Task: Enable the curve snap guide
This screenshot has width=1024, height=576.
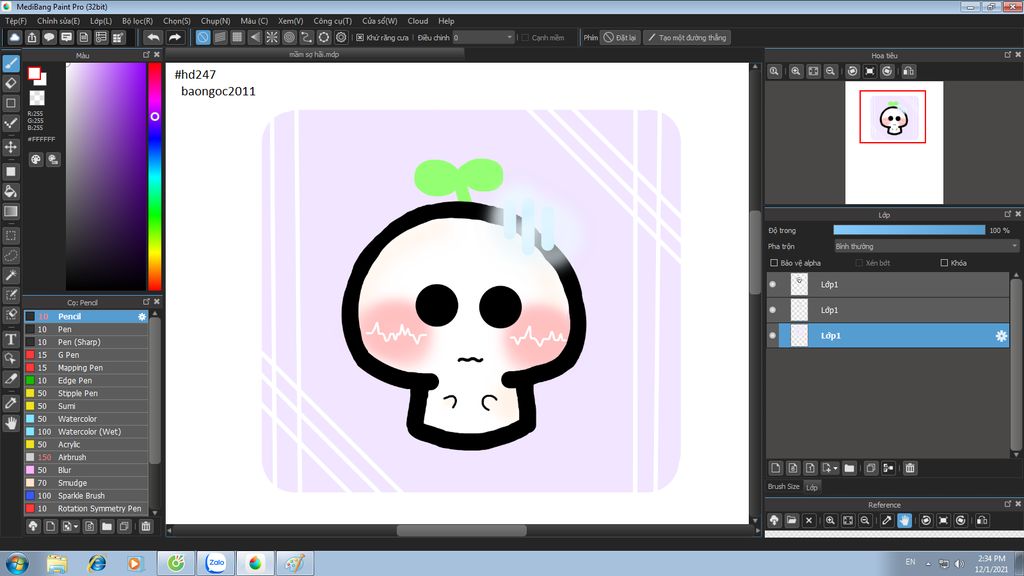Action: click(306, 37)
